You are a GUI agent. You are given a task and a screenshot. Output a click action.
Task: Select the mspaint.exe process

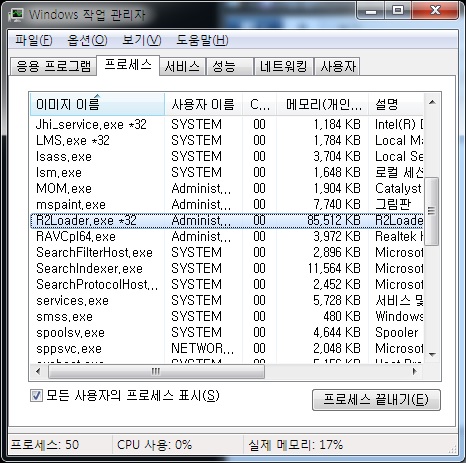[x=227, y=204]
